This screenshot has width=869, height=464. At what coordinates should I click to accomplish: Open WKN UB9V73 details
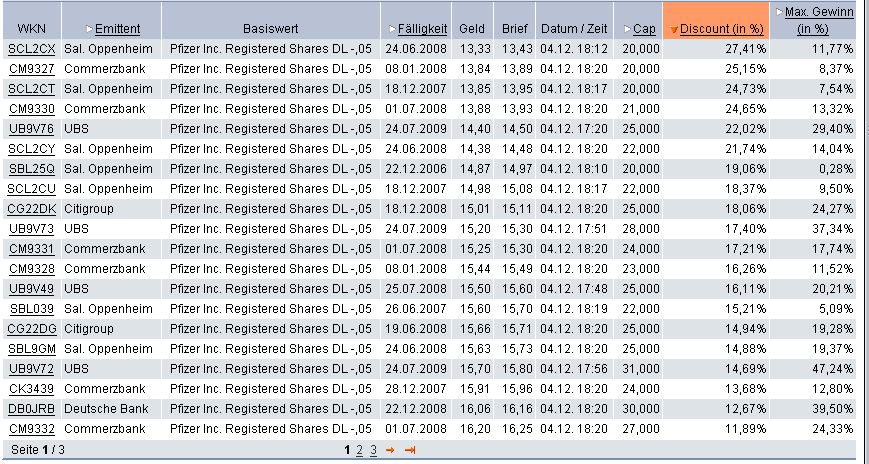(32, 228)
